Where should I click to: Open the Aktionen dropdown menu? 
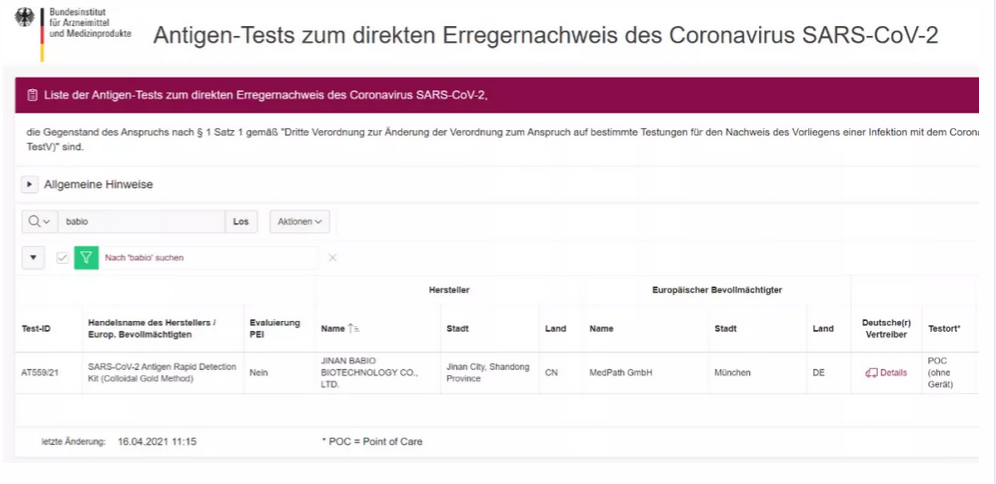pyautogui.click(x=299, y=221)
